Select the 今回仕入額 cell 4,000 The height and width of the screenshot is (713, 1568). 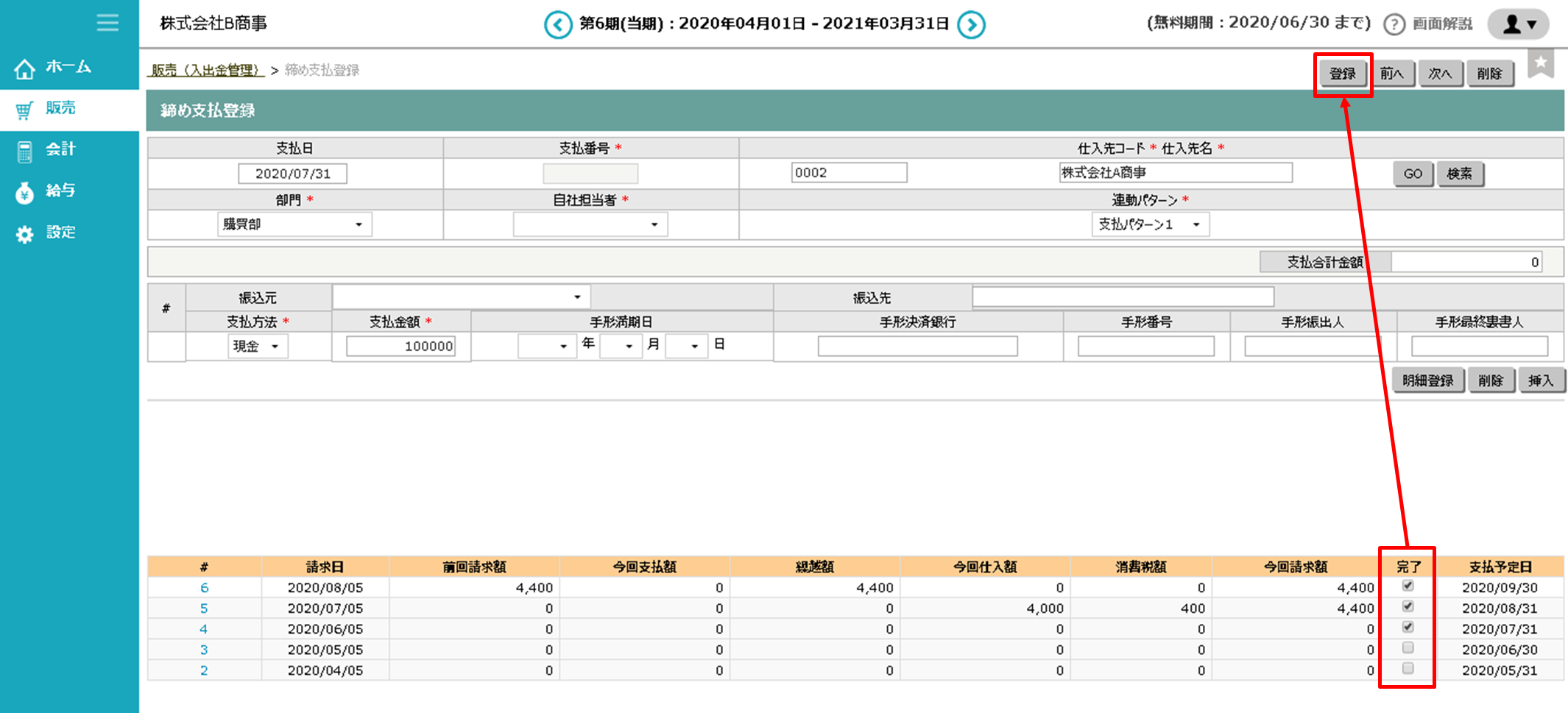(x=984, y=609)
